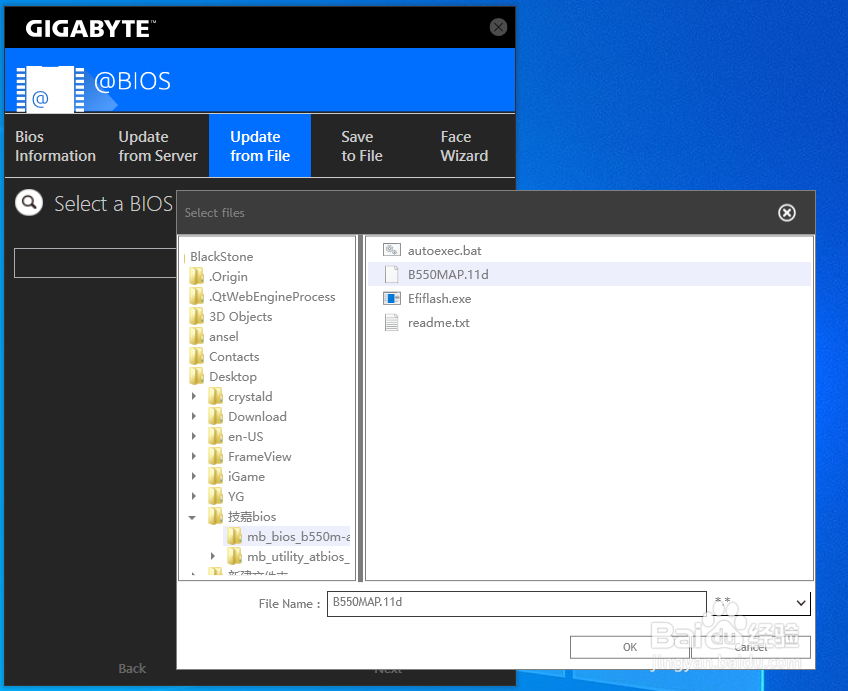Open the Face Wizard tab

[x=464, y=146]
